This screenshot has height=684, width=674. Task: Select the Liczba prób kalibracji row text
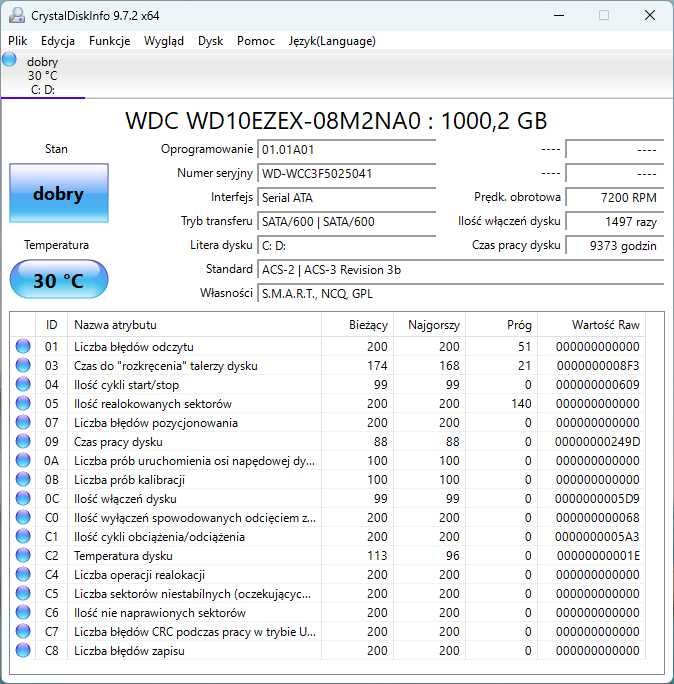(130, 480)
